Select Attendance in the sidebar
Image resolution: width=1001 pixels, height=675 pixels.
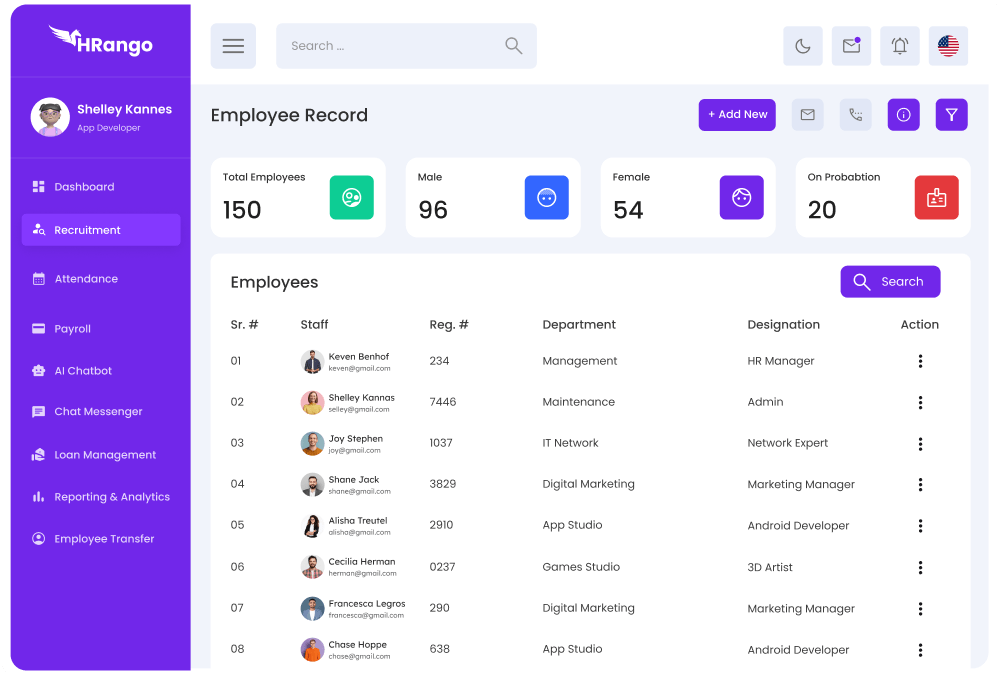point(86,279)
